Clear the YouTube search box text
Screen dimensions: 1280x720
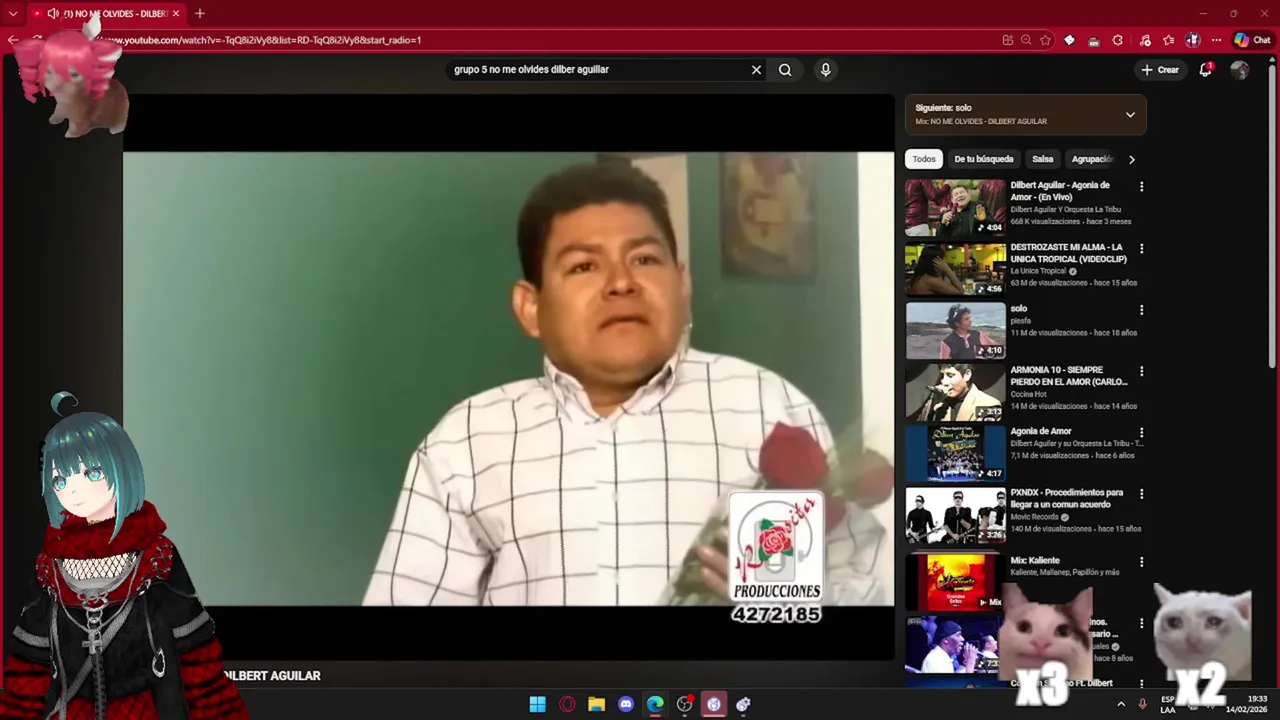(756, 70)
